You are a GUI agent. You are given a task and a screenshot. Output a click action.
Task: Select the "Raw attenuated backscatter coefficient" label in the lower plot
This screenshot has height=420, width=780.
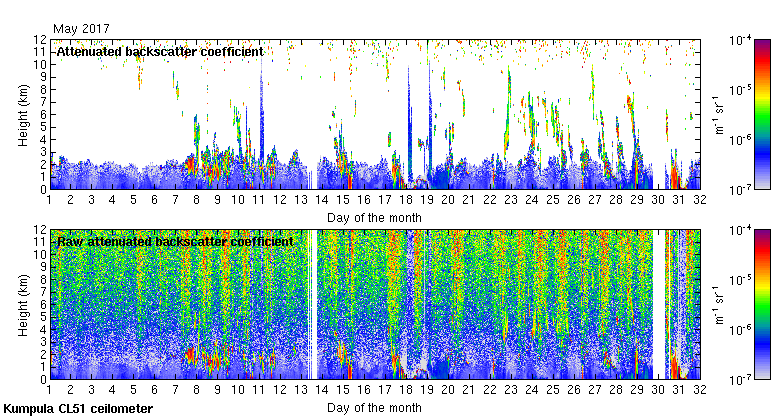(x=175, y=242)
